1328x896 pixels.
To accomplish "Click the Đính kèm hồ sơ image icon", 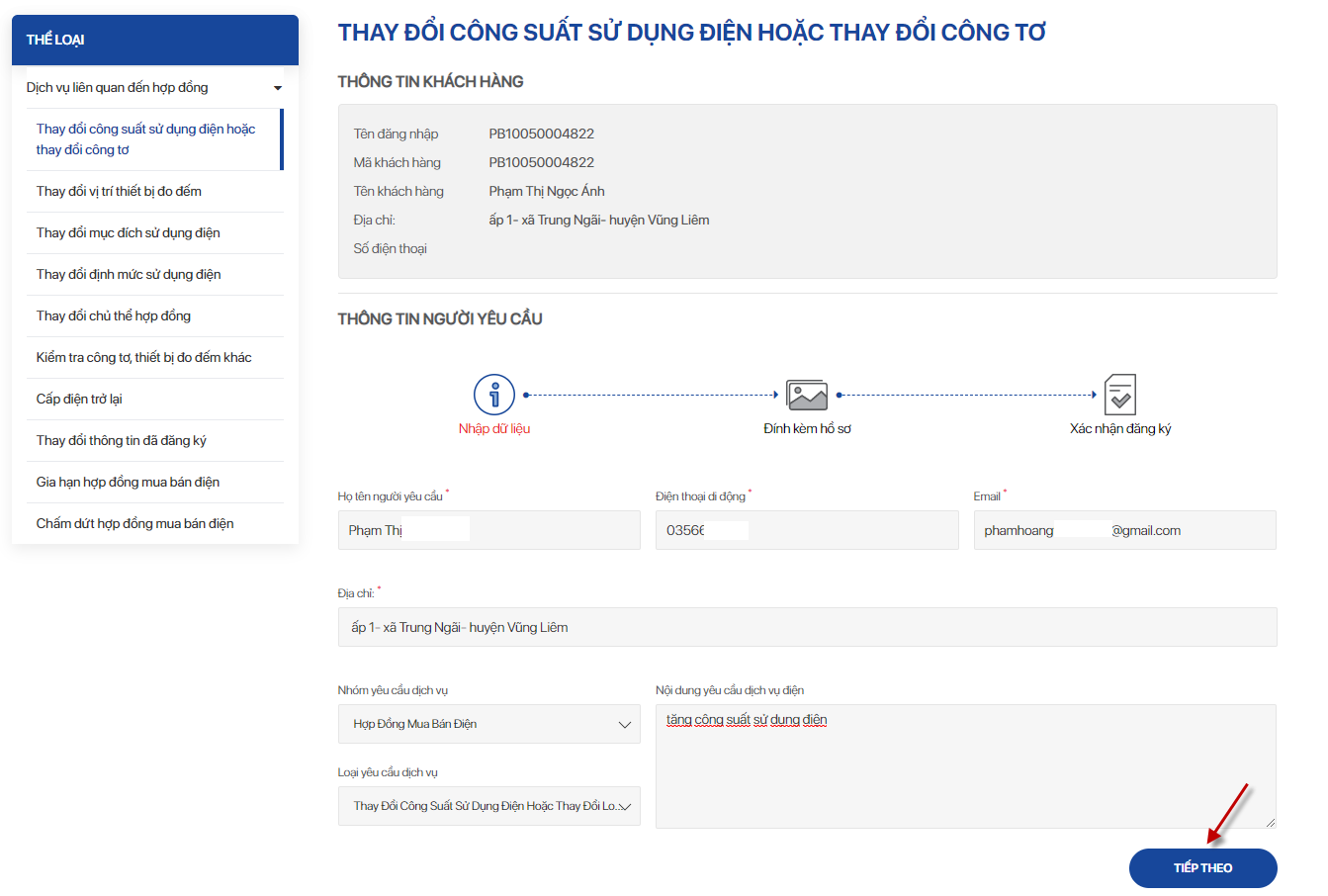I will click(807, 396).
